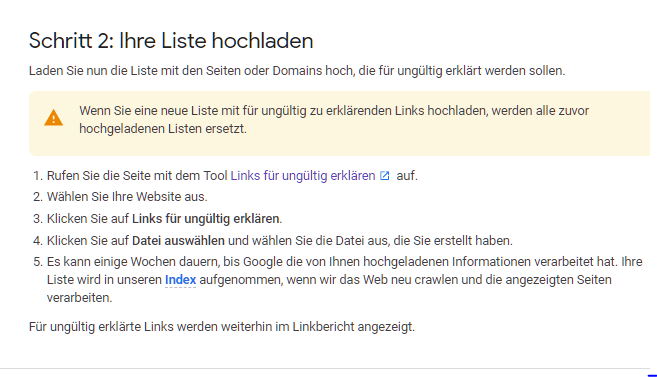Click step 'Wählen Sie Ihre Website aus.'
Image resolution: width=657 pixels, height=377 pixels.
pos(127,196)
